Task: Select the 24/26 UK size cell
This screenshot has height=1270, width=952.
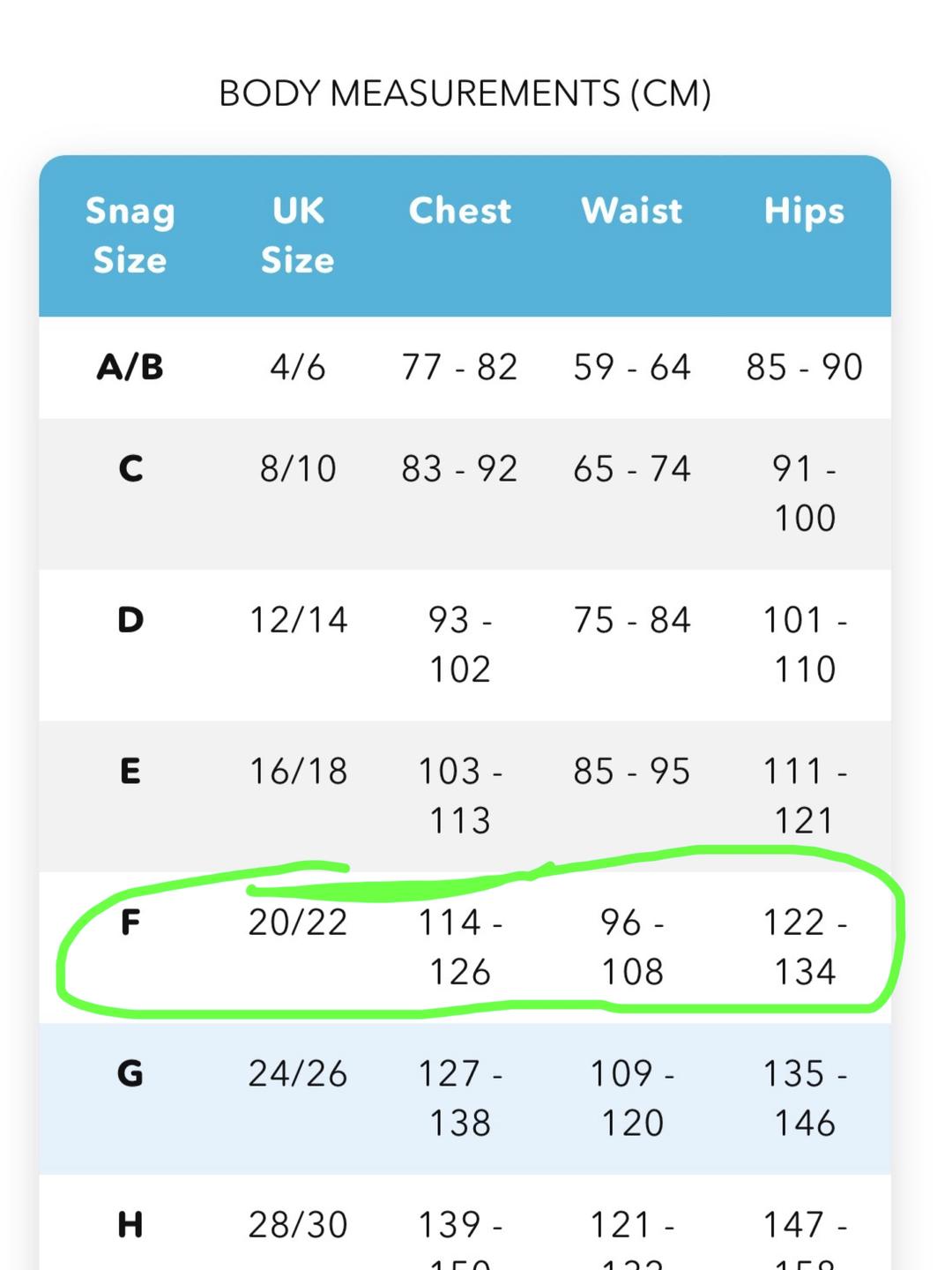Action: (298, 1074)
